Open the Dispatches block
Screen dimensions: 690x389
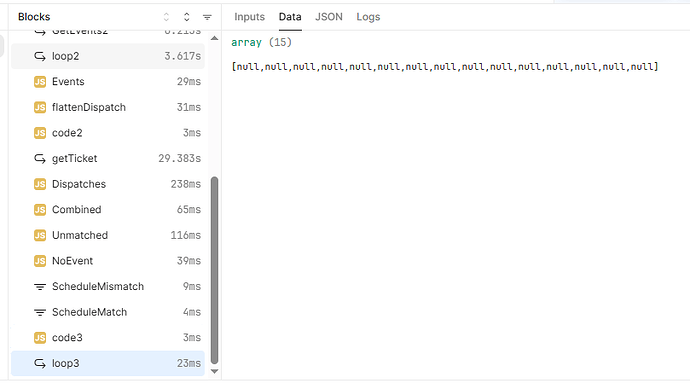point(108,184)
